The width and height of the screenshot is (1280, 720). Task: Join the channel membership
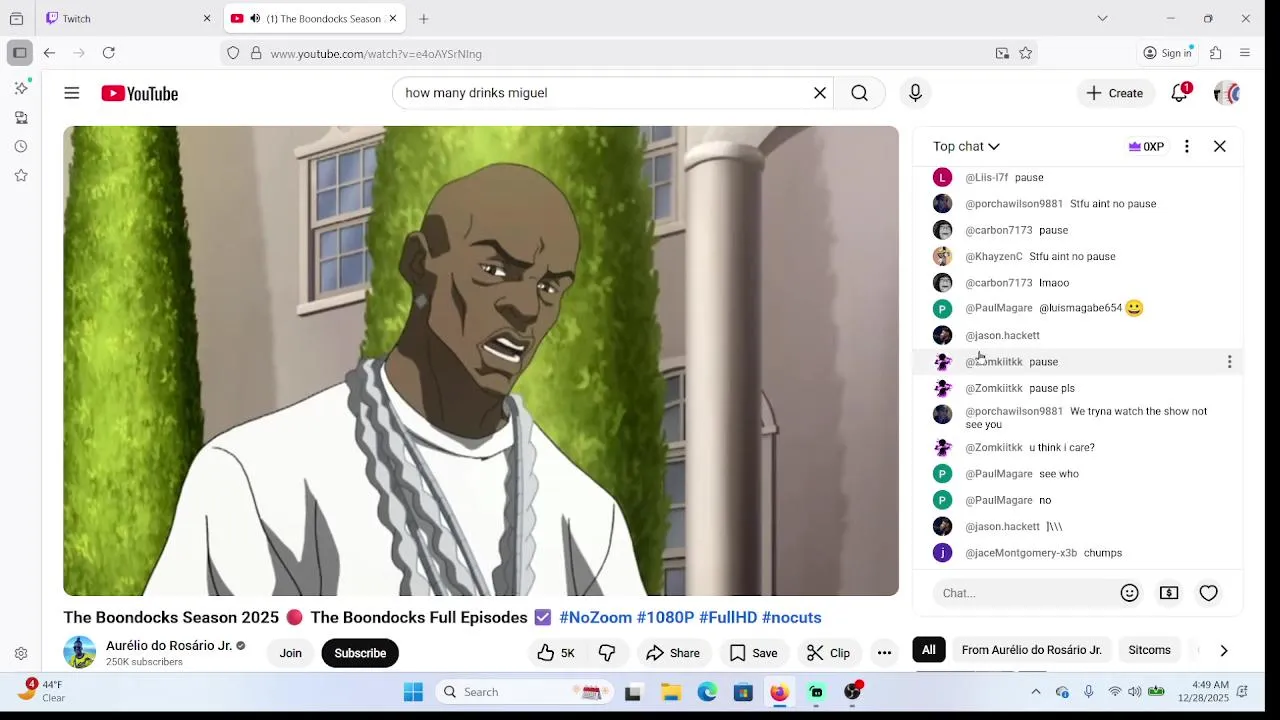point(290,653)
